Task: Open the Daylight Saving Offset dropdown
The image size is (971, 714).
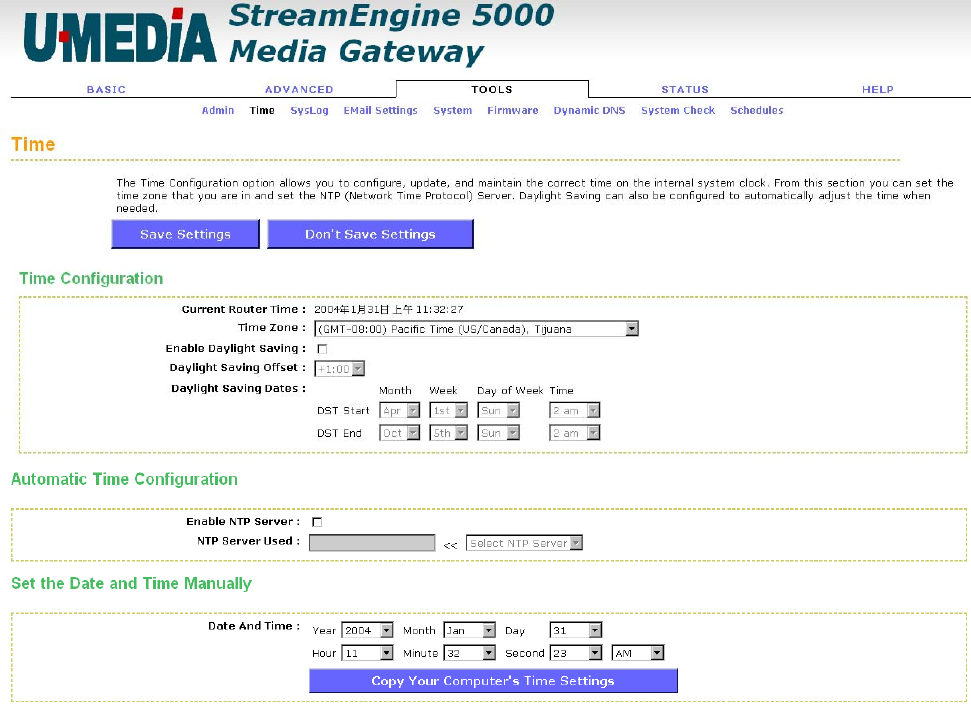Action: 339,368
